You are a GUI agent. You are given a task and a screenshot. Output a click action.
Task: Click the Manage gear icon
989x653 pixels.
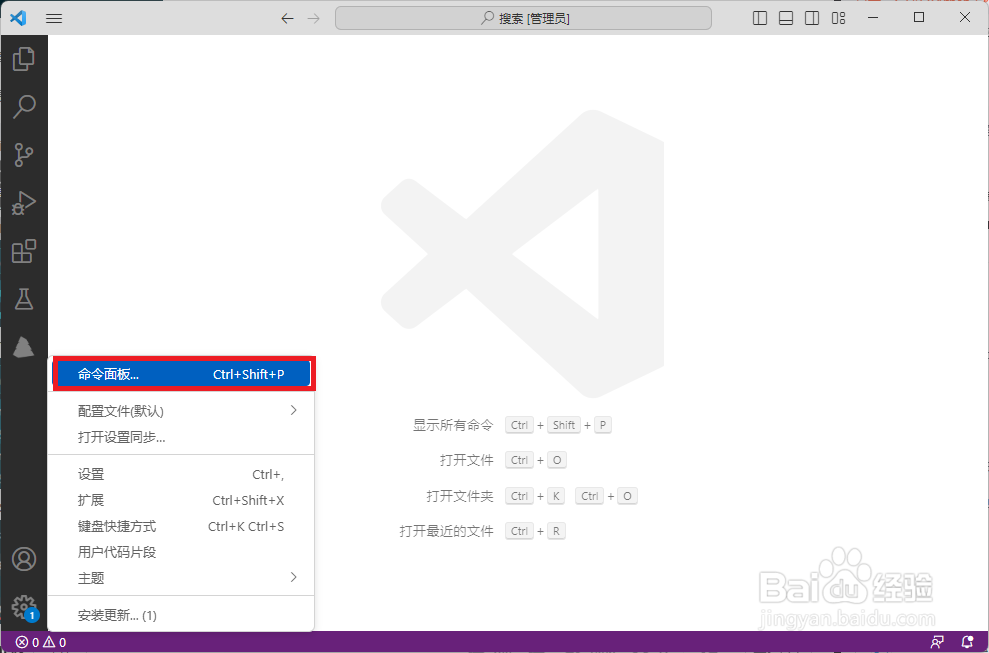[24, 607]
